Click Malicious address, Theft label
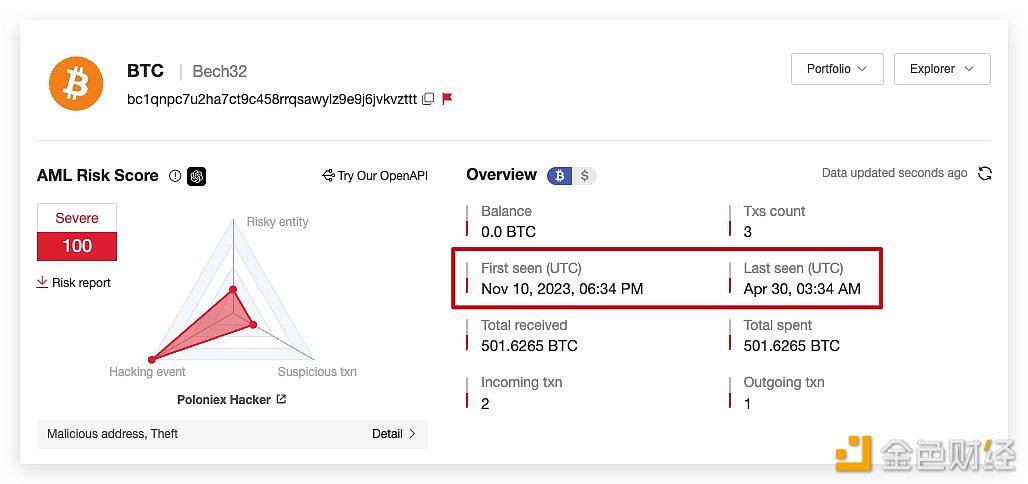The width and height of the screenshot is (1028, 484). click(112, 434)
